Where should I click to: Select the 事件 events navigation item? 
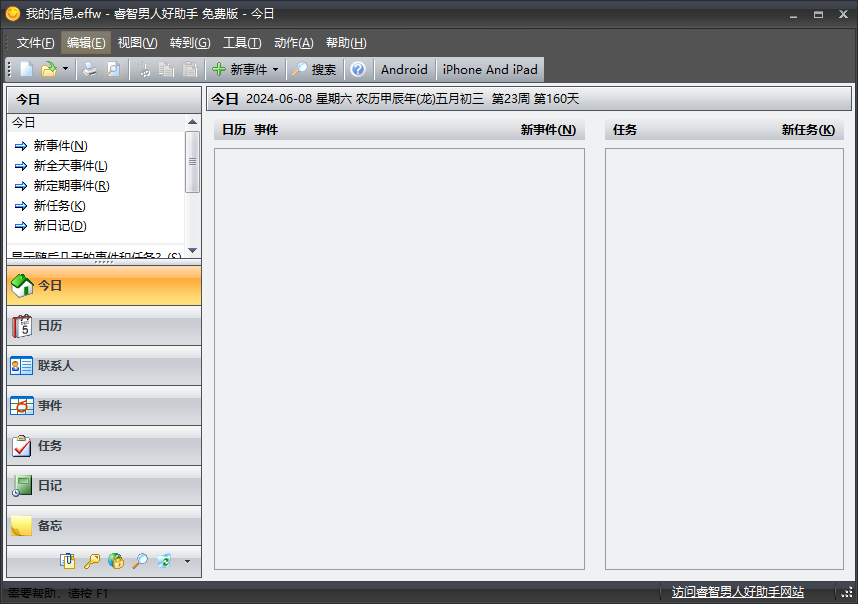(104, 406)
